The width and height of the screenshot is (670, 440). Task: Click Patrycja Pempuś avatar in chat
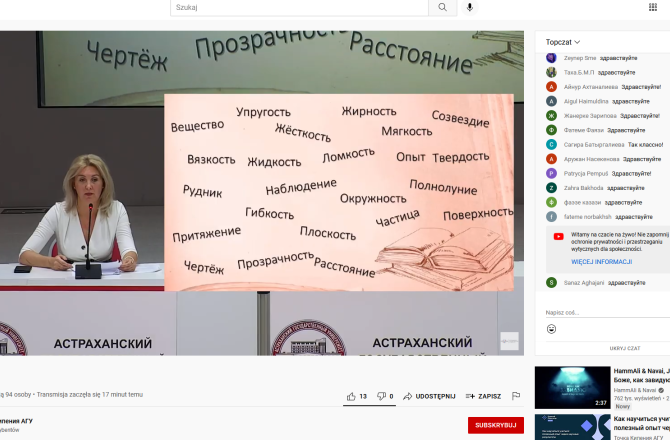click(551, 173)
